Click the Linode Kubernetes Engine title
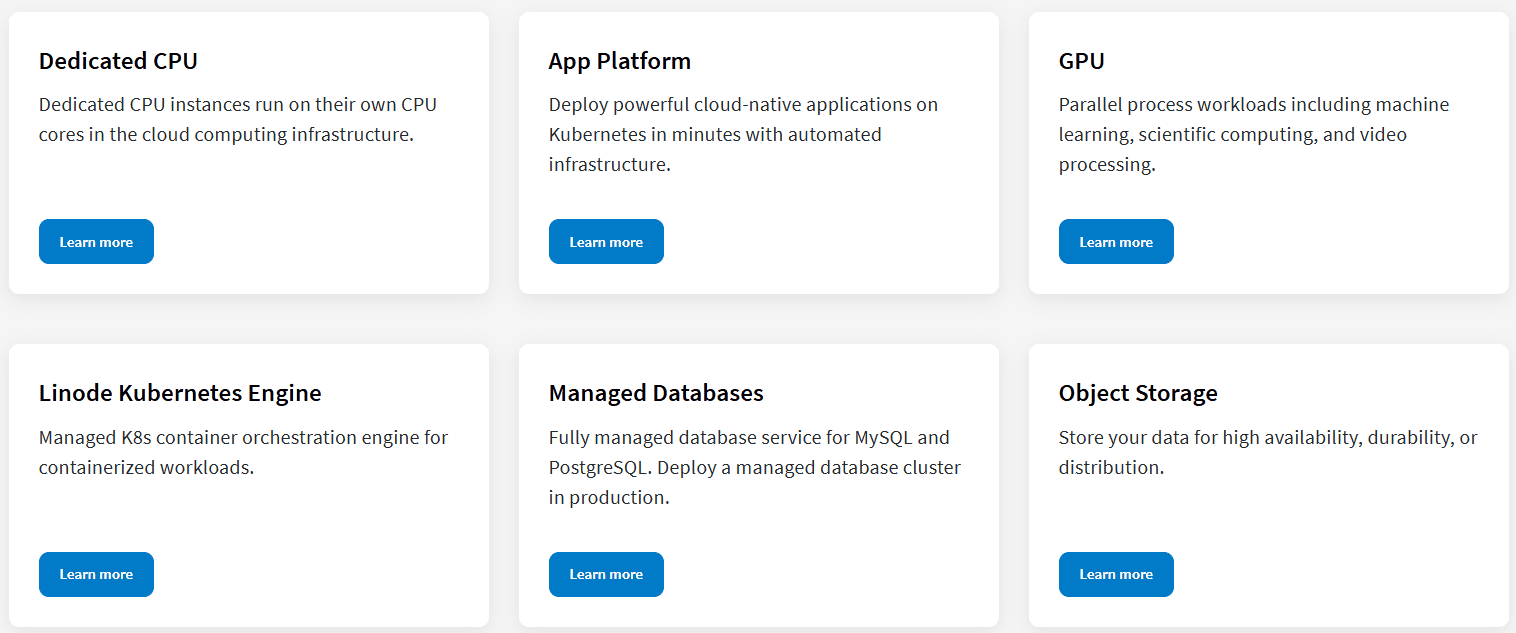The image size is (1516, 633). tap(180, 393)
